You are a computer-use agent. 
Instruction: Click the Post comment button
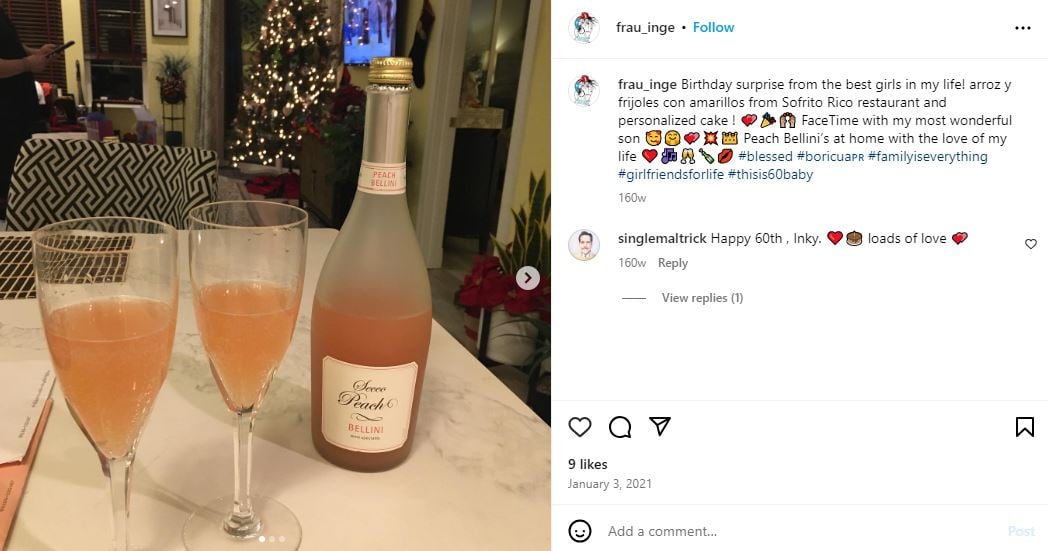pyautogui.click(x=1021, y=531)
